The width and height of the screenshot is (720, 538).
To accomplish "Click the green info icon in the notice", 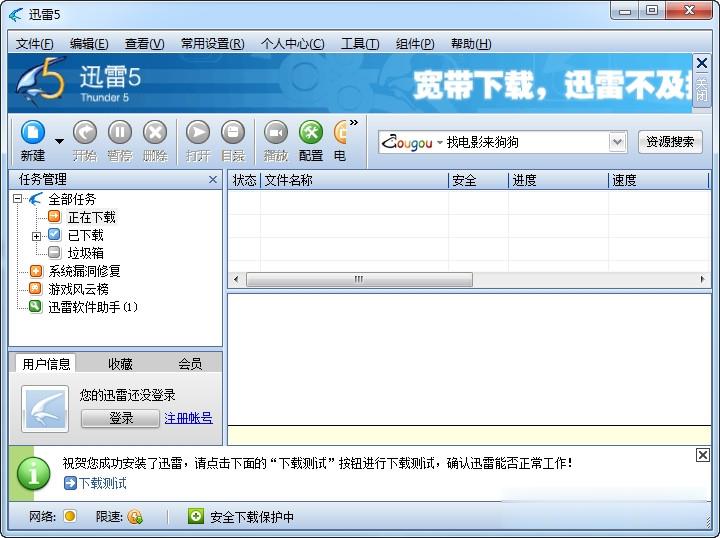I will pos(34,474).
